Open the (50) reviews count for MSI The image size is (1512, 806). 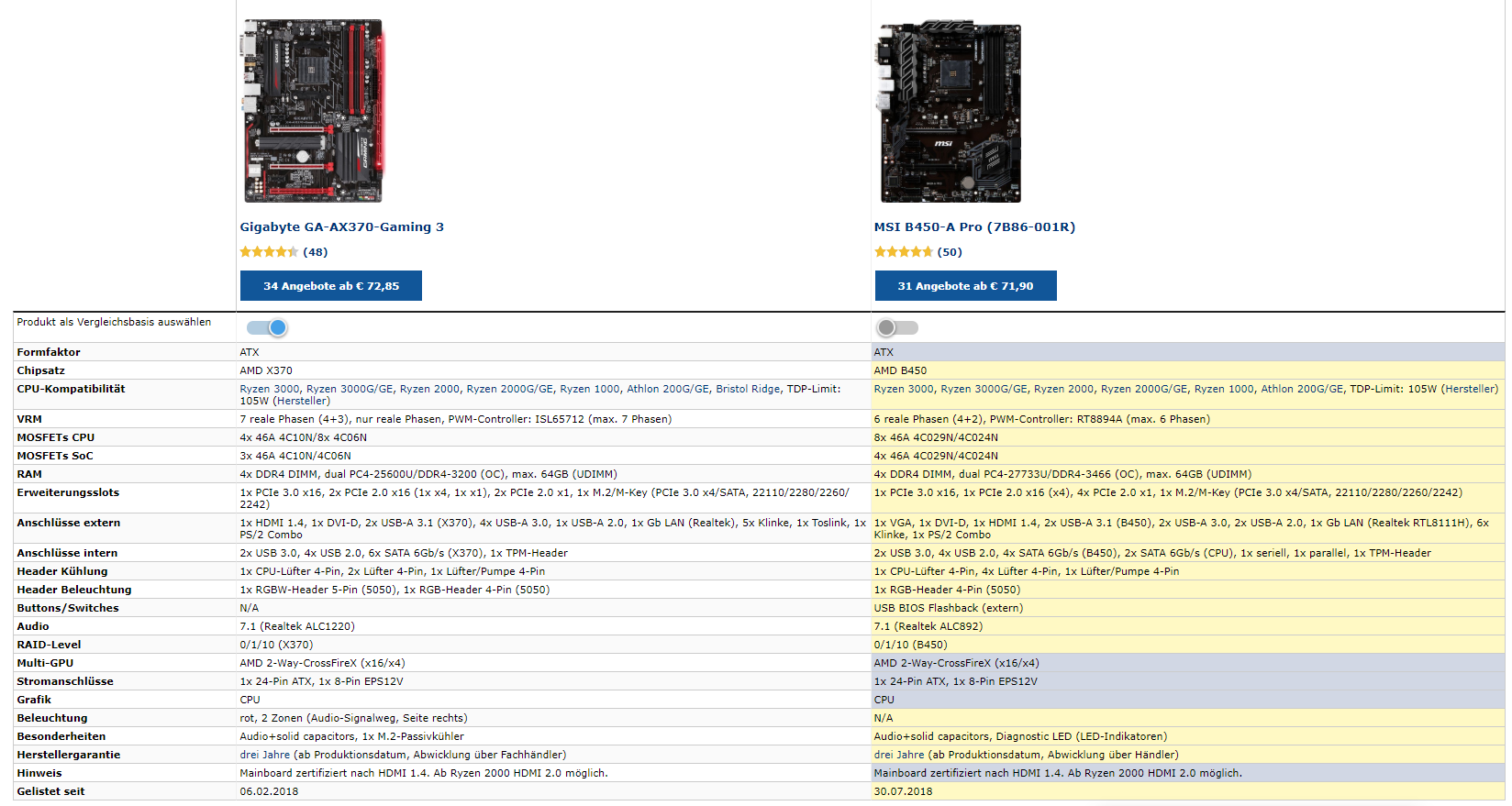click(950, 252)
